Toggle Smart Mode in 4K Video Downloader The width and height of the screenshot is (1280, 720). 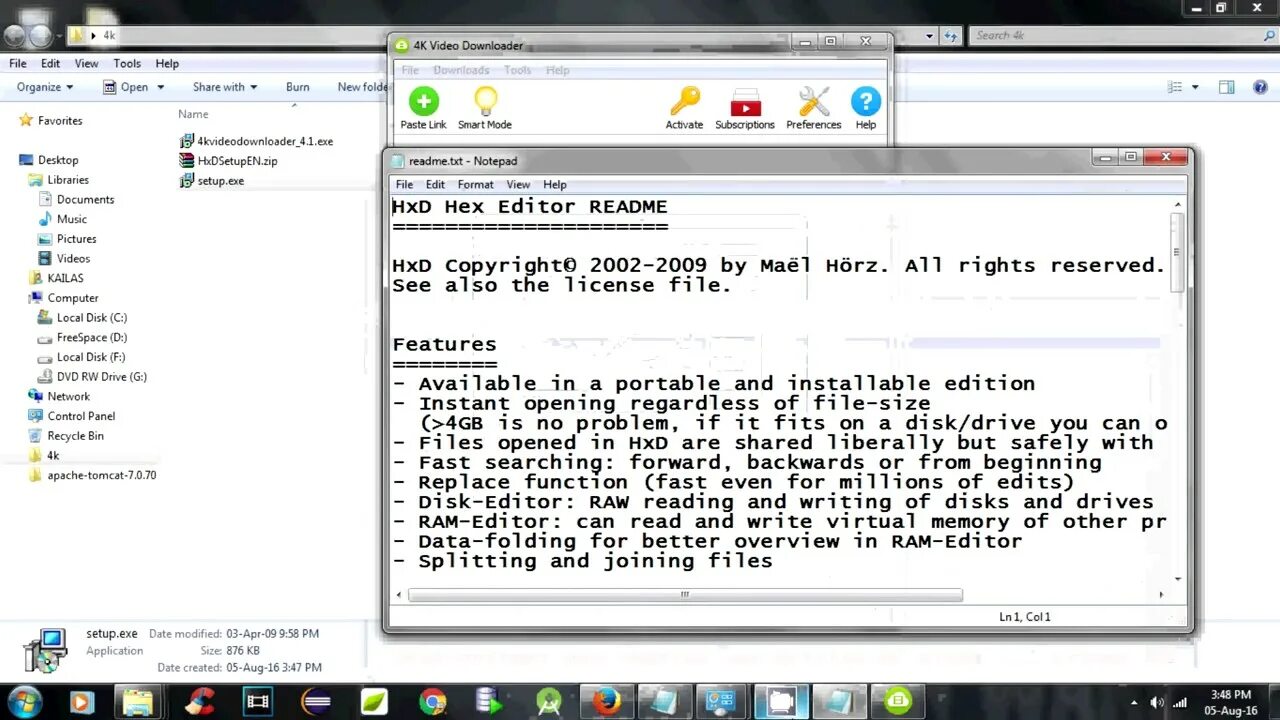click(485, 108)
